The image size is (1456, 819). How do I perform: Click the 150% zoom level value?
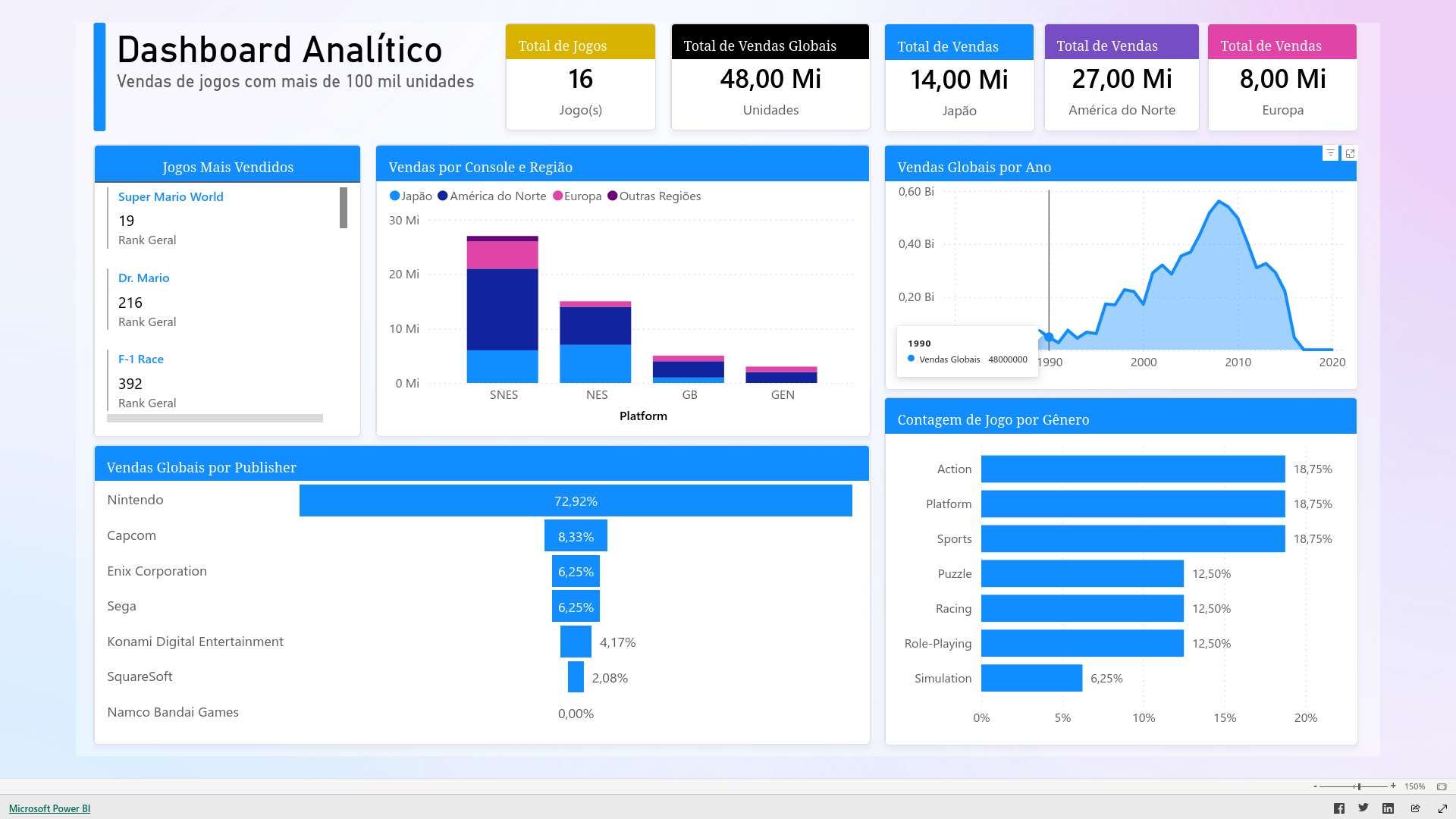point(1414,786)
